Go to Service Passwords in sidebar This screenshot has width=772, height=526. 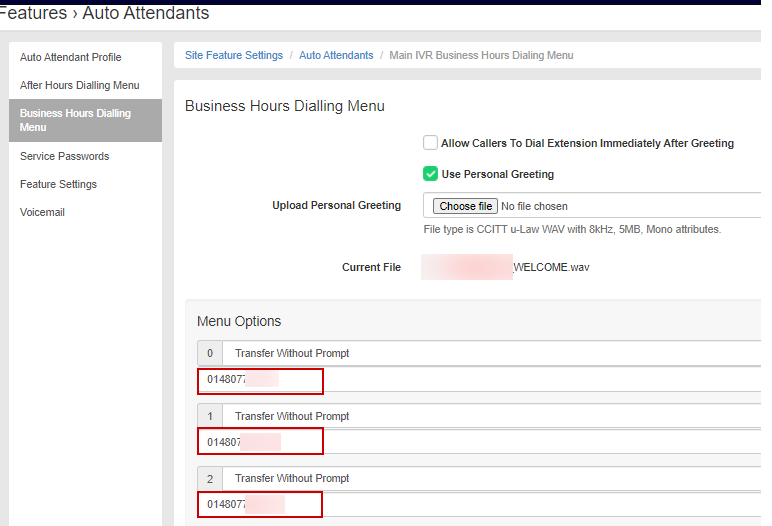point(64,156)
